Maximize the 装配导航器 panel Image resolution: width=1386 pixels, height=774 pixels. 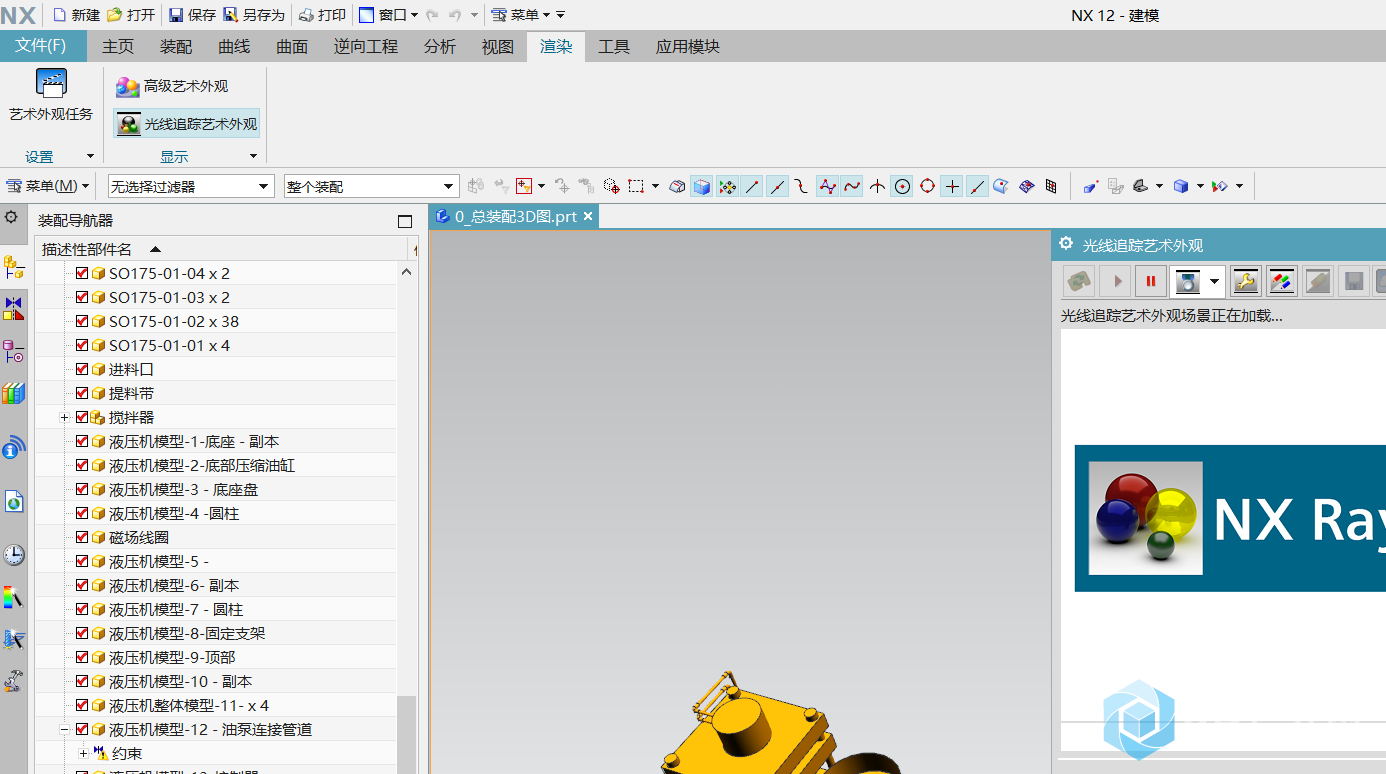point(405,221)
